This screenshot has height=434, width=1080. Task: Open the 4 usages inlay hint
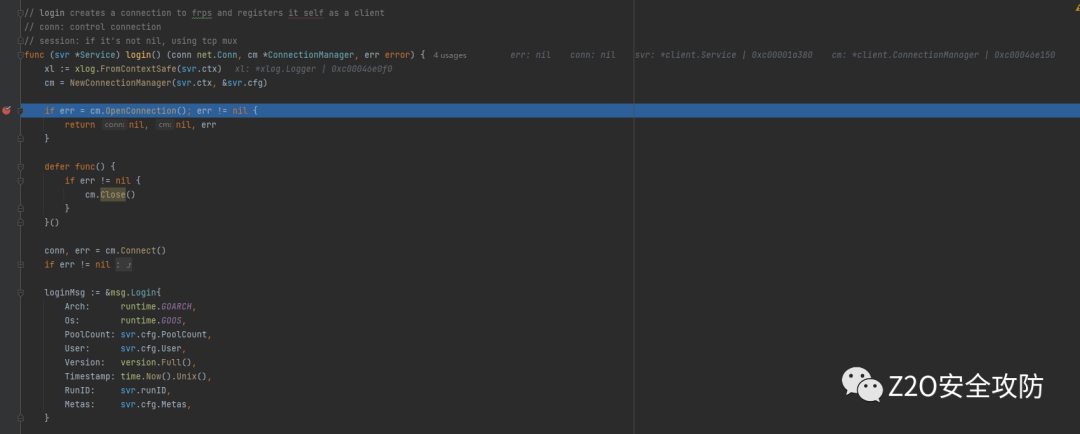(450, 55)
